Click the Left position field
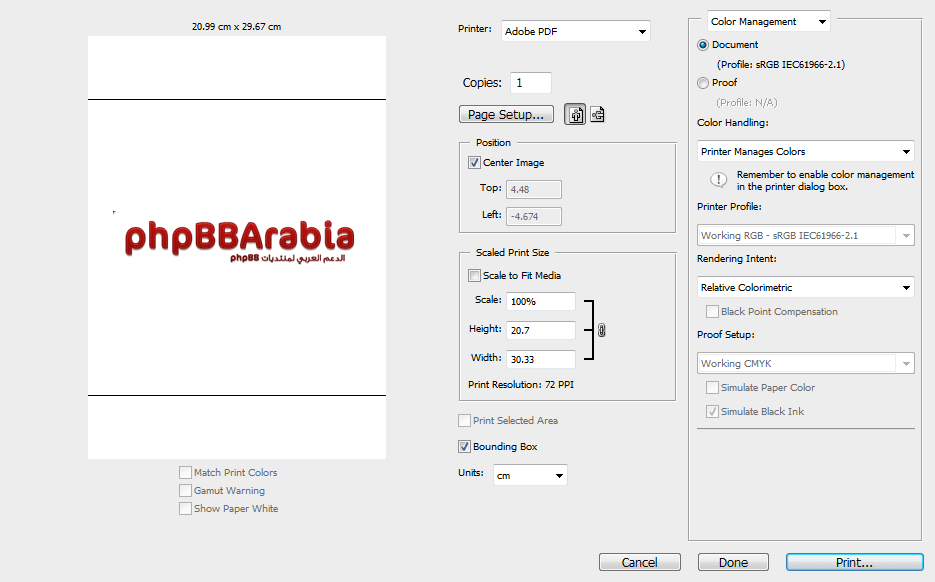Screen dimensions: 935x582 (534, 216)
